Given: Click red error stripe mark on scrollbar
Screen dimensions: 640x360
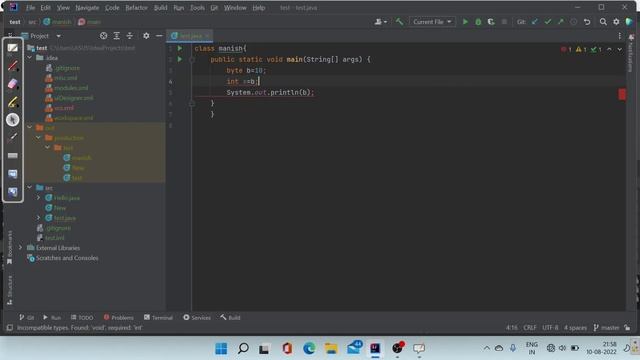Looking at the screenshot, I should tap(622, 94).
